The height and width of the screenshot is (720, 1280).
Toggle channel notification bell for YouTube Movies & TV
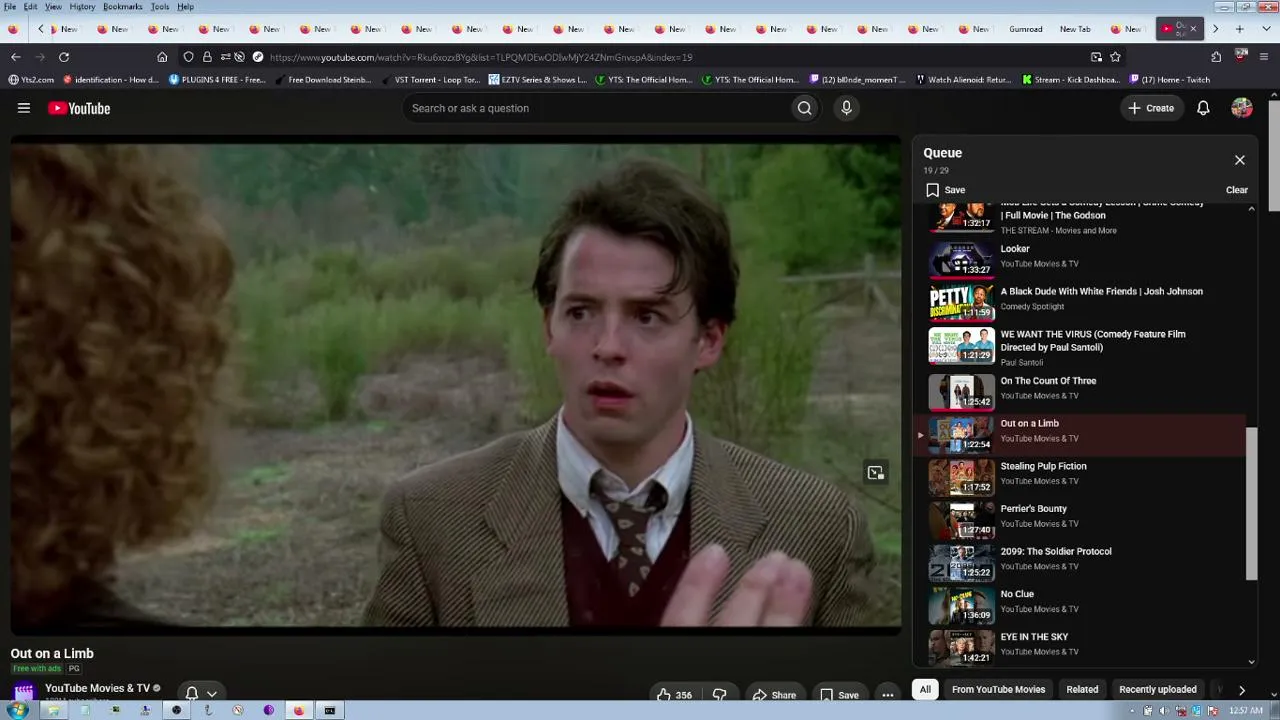[192, 693]
